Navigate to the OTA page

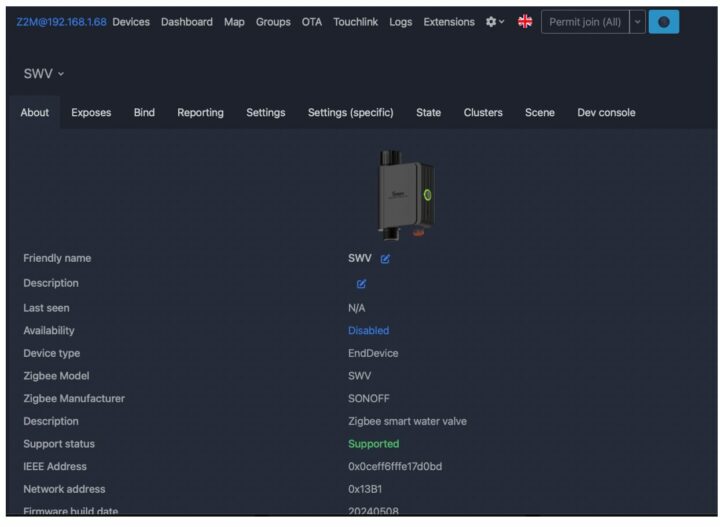coord(312,22)
